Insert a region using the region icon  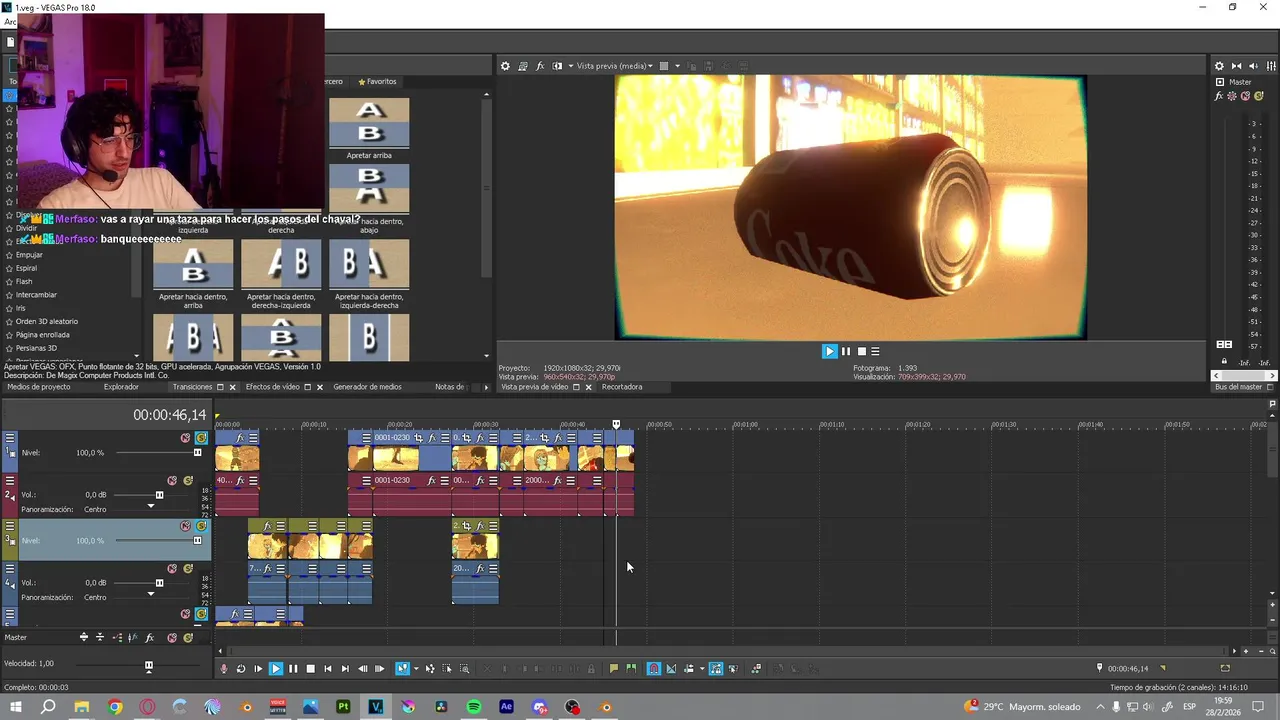[x=631, y=669]
